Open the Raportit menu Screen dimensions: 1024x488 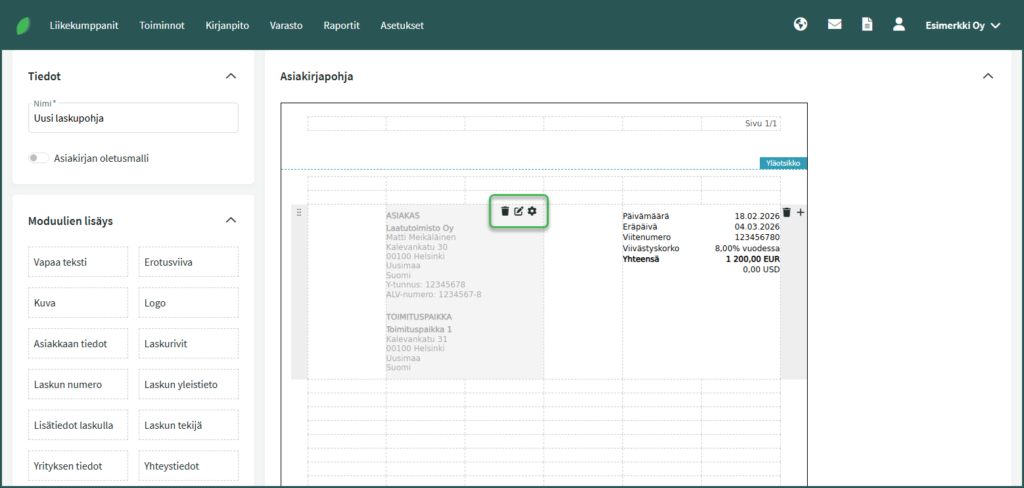point(341,25)
